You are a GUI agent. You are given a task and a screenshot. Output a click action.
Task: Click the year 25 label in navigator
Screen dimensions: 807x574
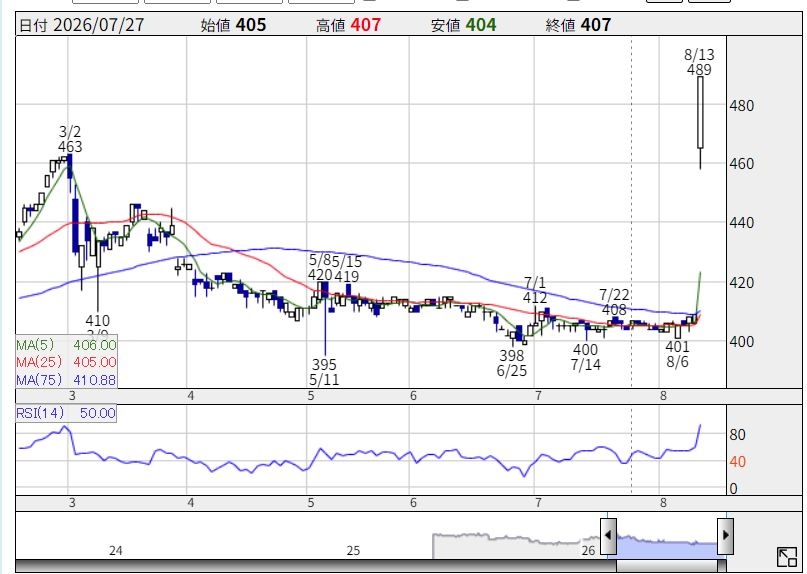click(x=353, y=551)
